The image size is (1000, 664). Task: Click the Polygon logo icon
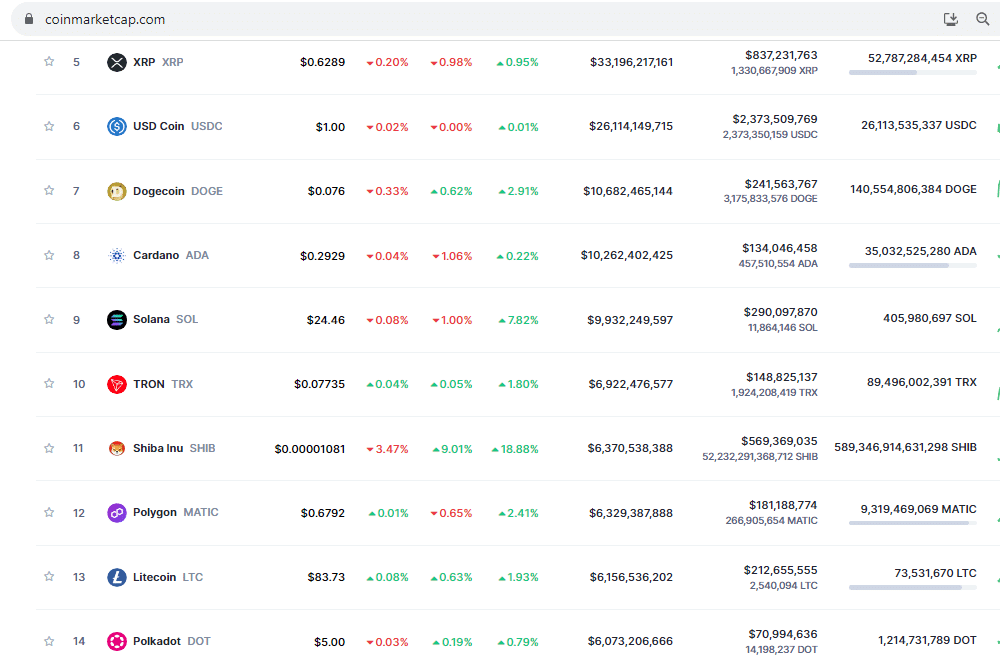[117, 513]
